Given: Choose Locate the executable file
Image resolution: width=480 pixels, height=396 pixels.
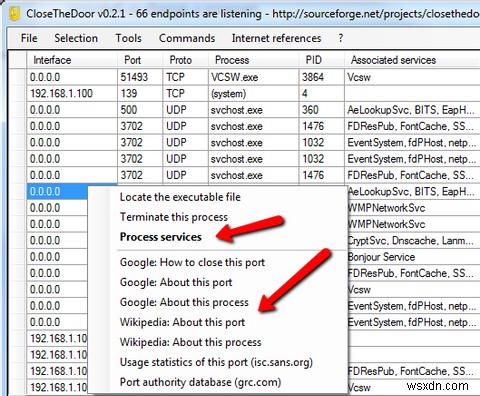Looking at the screenshot, I should point(180,197).
